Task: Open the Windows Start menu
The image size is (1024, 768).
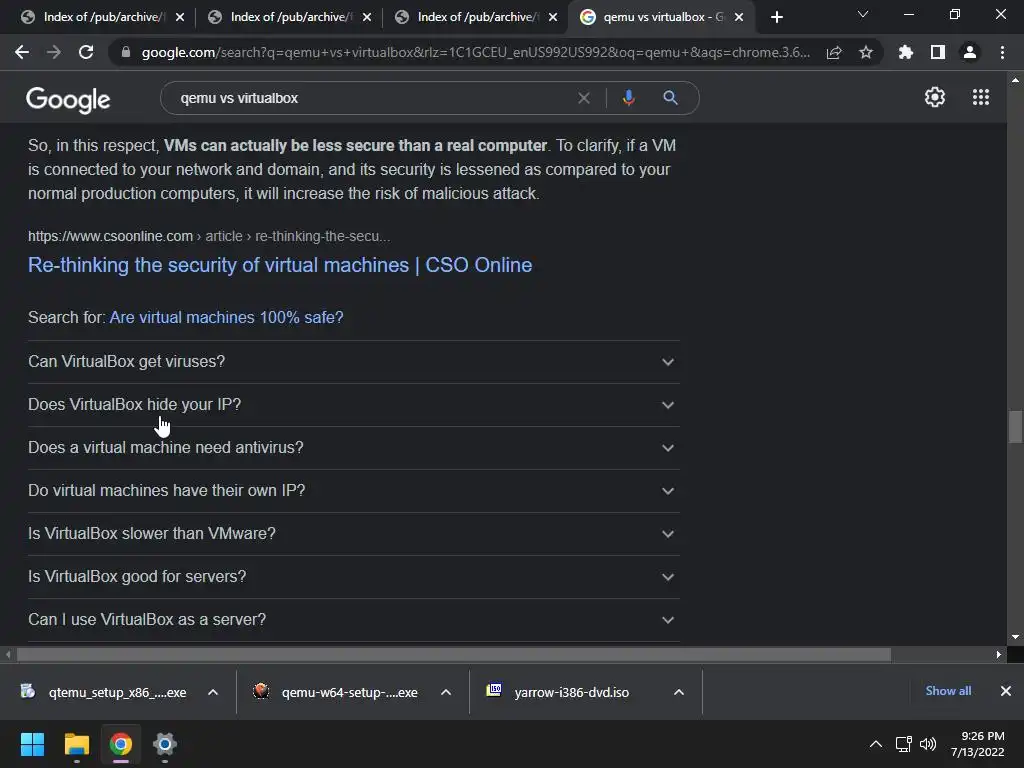Action: tap(32, 744)
